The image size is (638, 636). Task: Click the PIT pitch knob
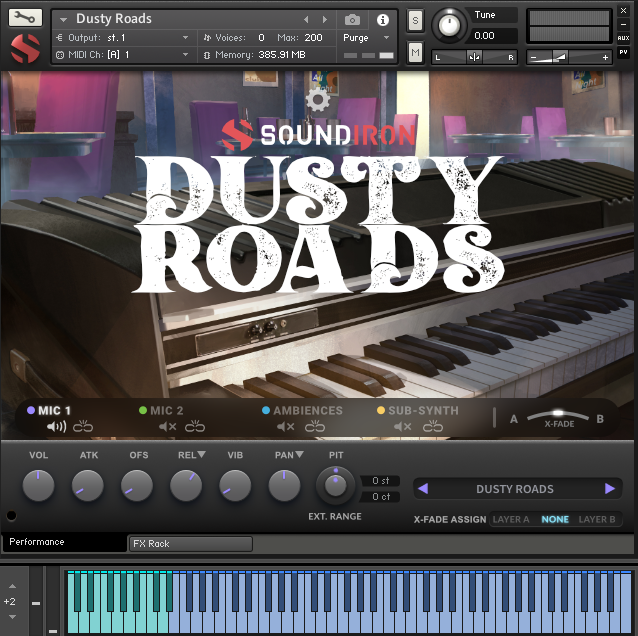click(335, 485)
